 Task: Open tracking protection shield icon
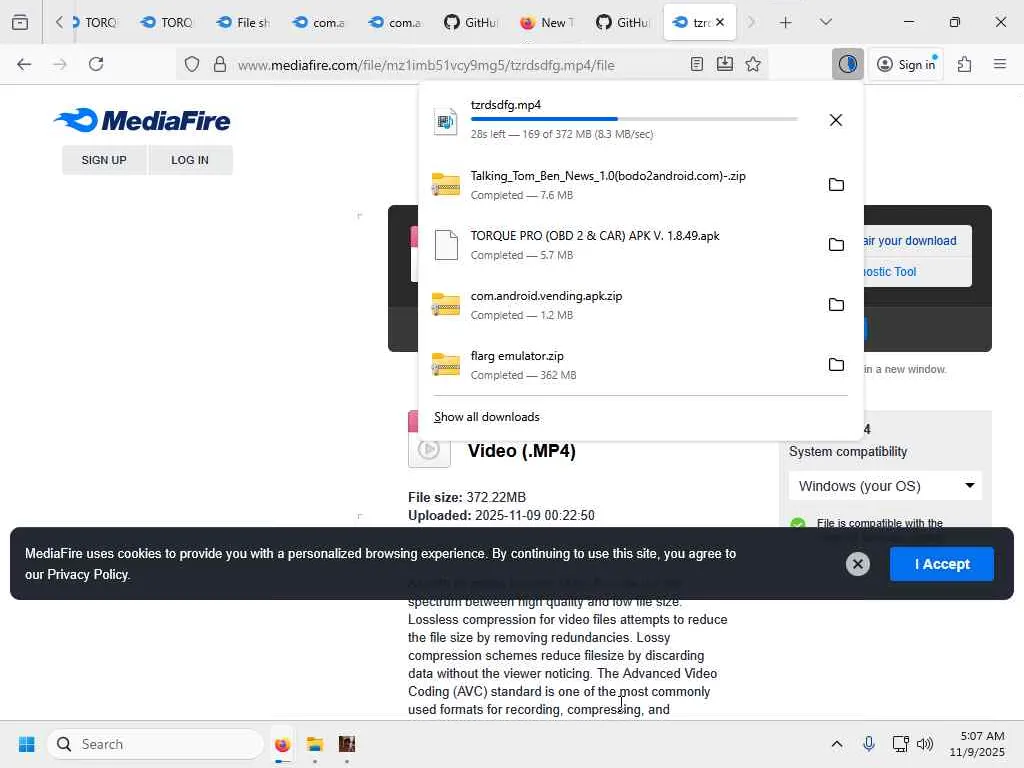pyautogui.click(x=191, y=64)
